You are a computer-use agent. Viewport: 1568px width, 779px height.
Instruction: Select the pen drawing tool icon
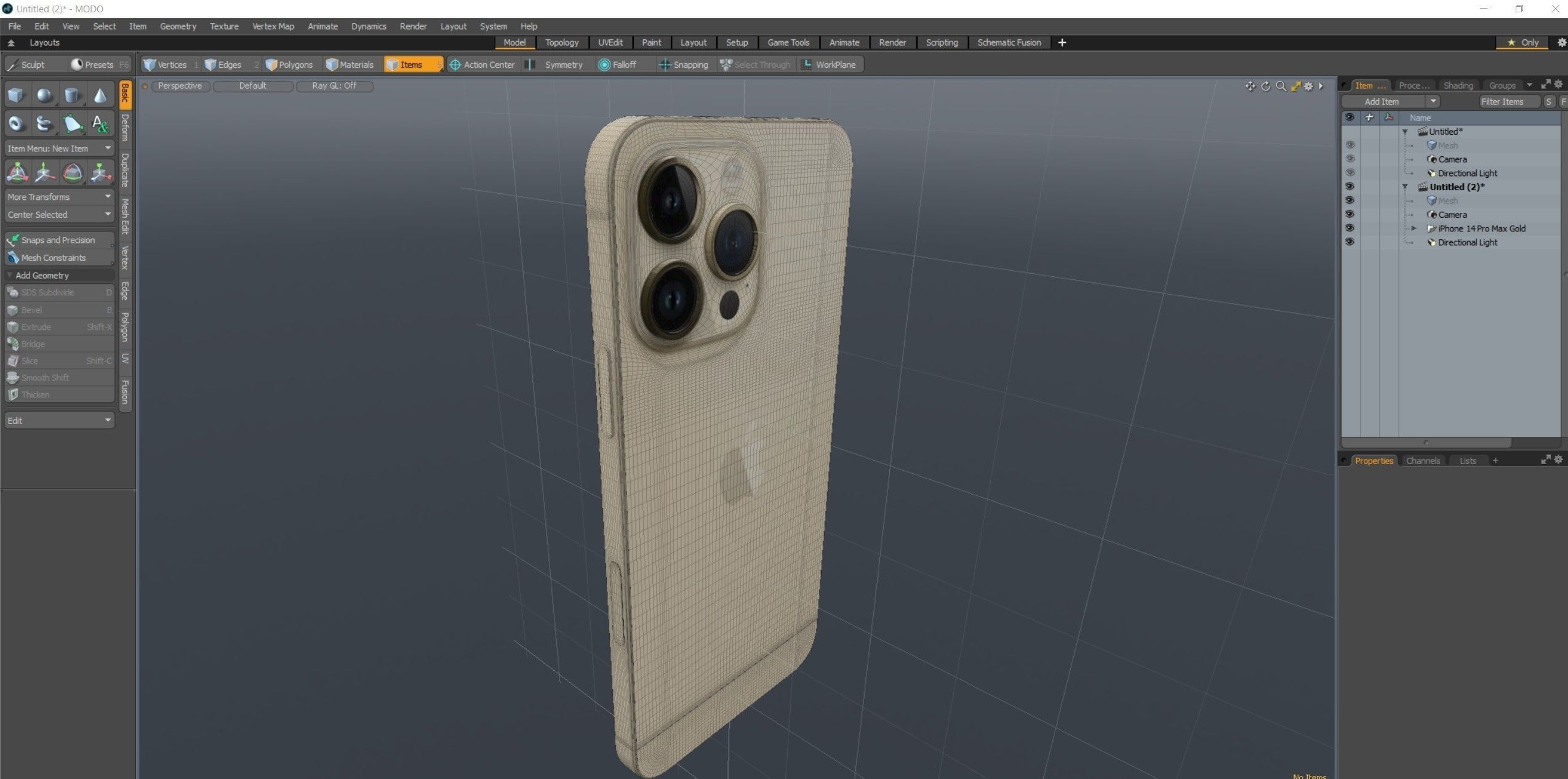(72, 124)
